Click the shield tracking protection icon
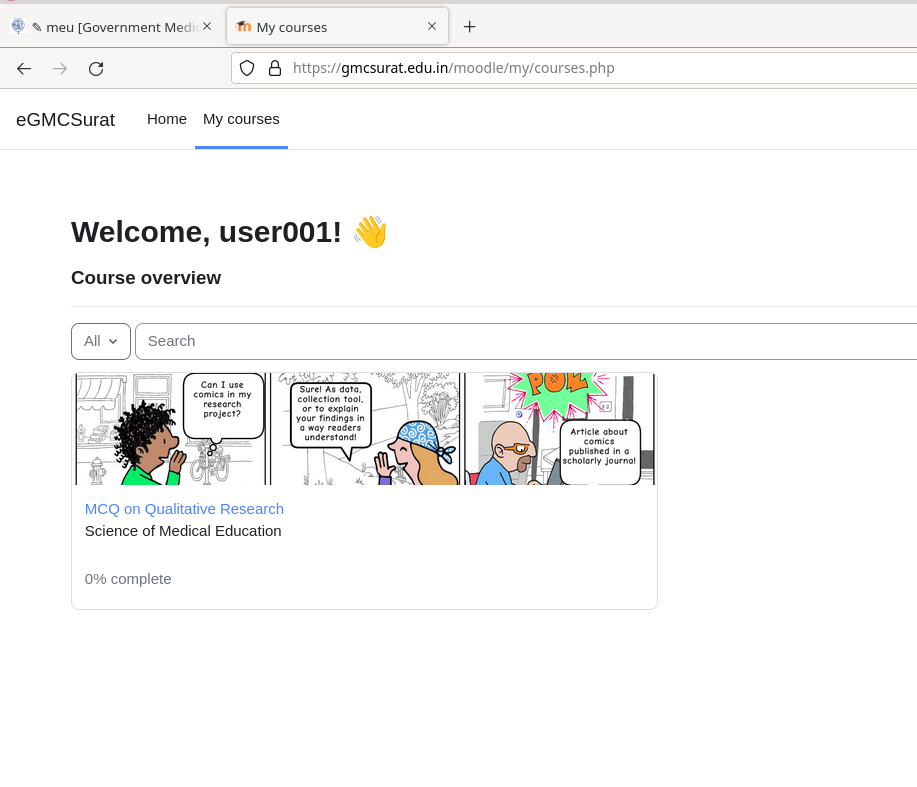Image resolution: width=917 pixels, height=787 pixels. coord(247,68)
